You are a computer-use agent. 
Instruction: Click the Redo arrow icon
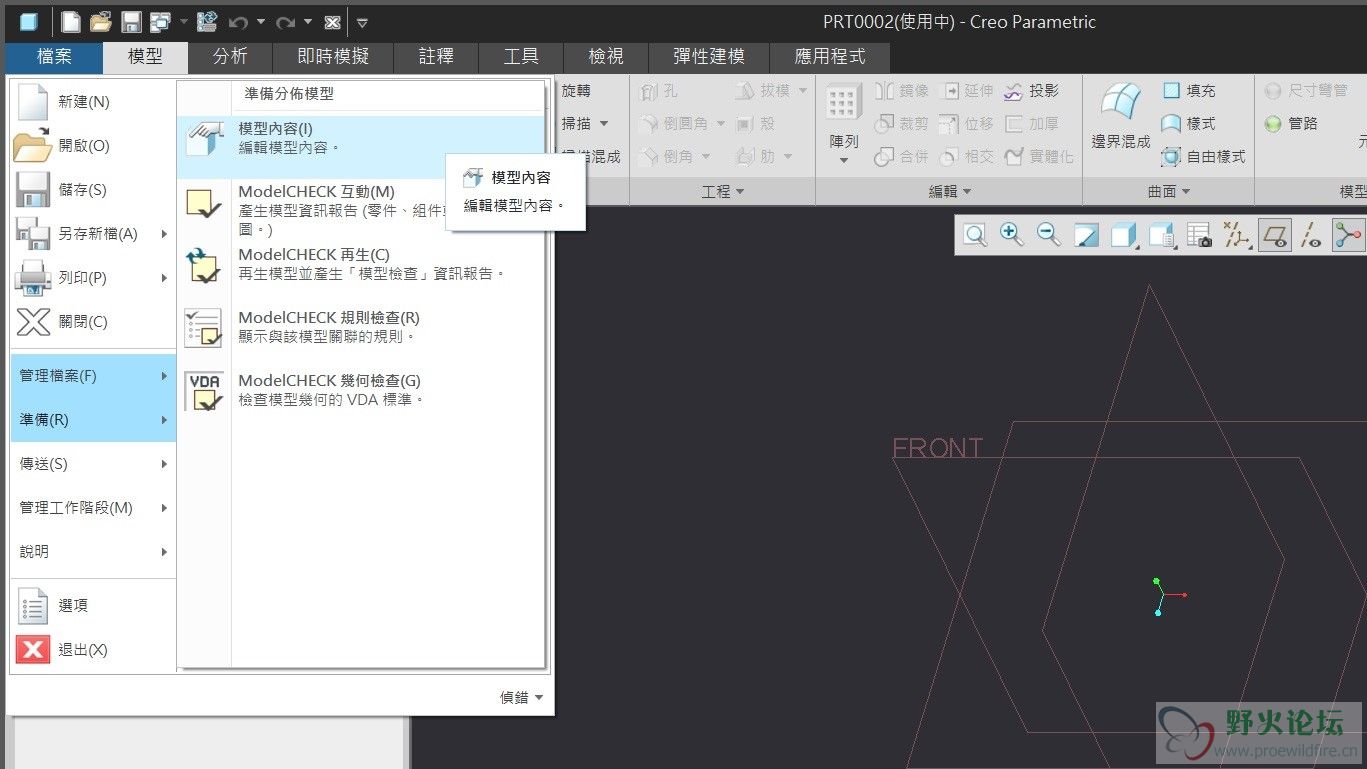coord(285,22)
